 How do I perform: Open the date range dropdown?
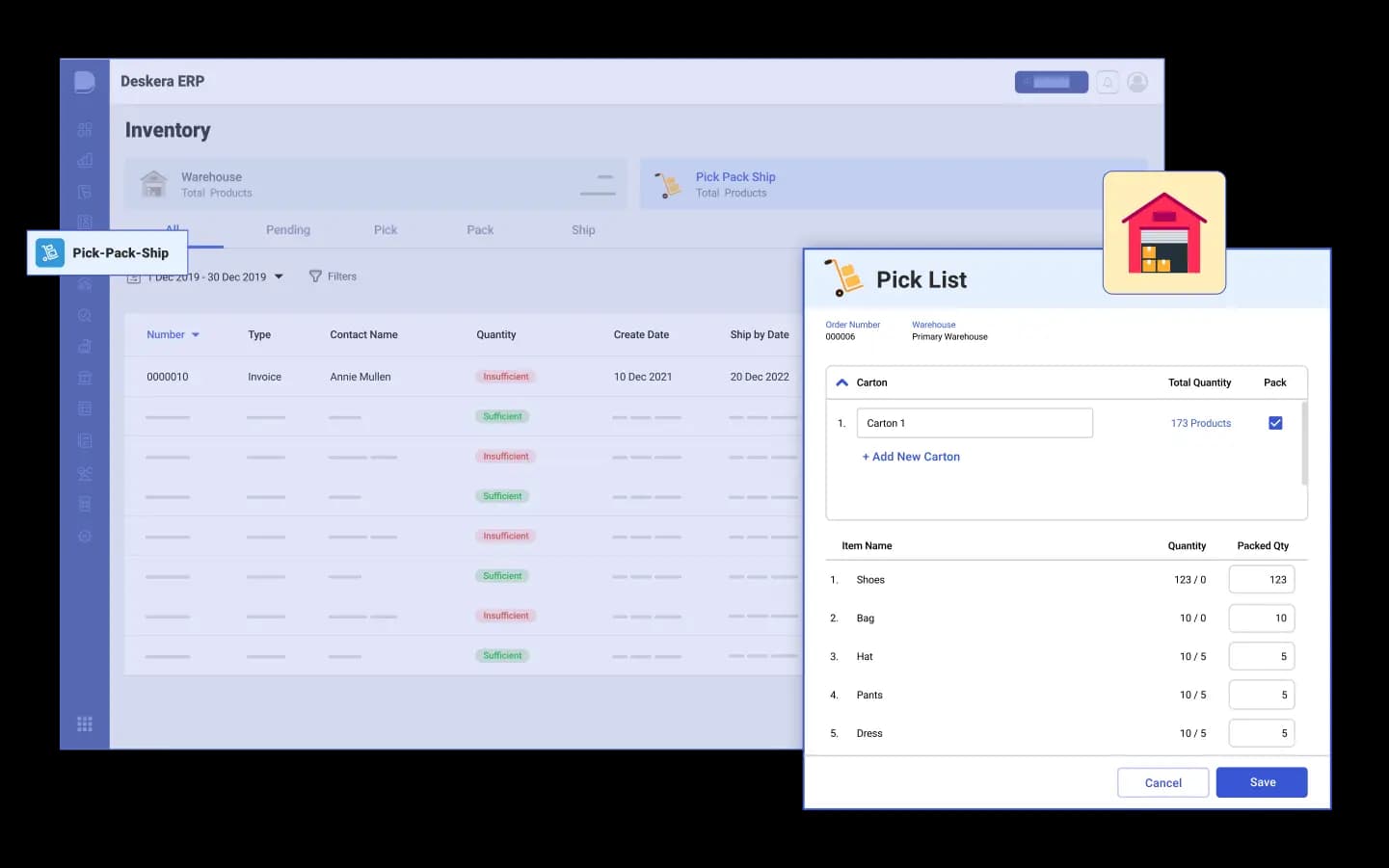click(x=279, y=276)
